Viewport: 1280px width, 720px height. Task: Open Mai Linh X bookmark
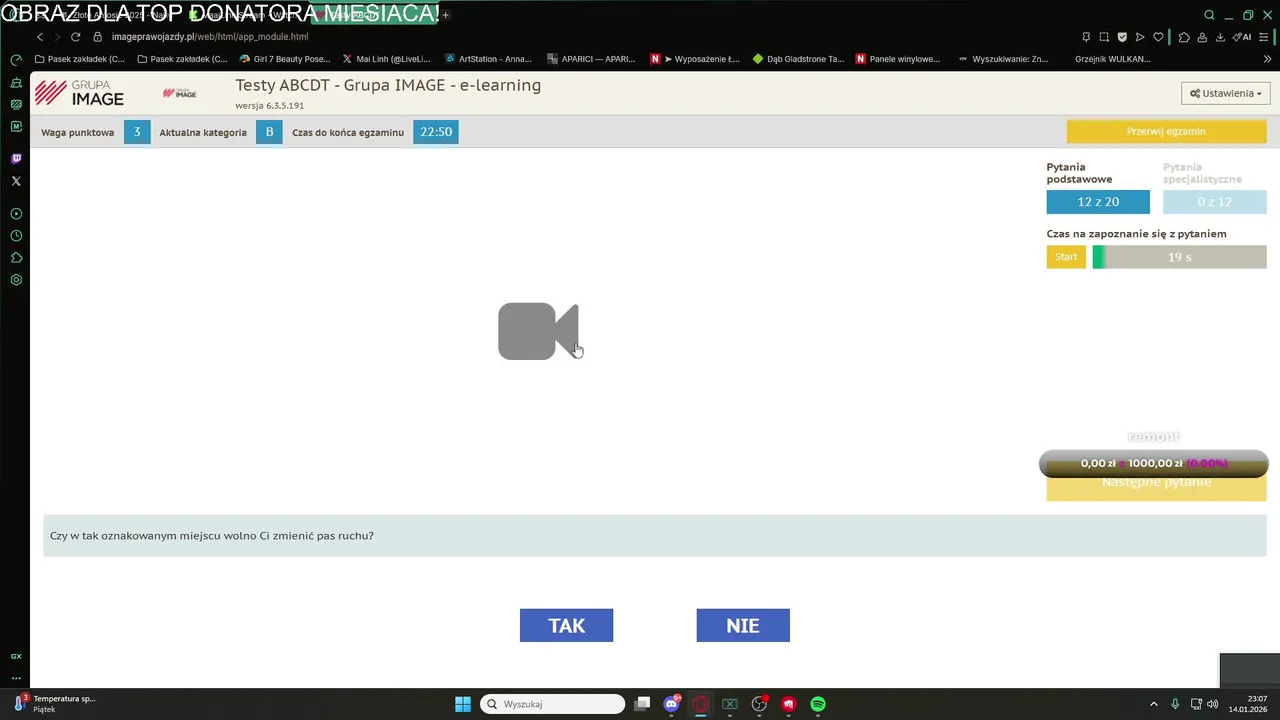pos(386,59)
